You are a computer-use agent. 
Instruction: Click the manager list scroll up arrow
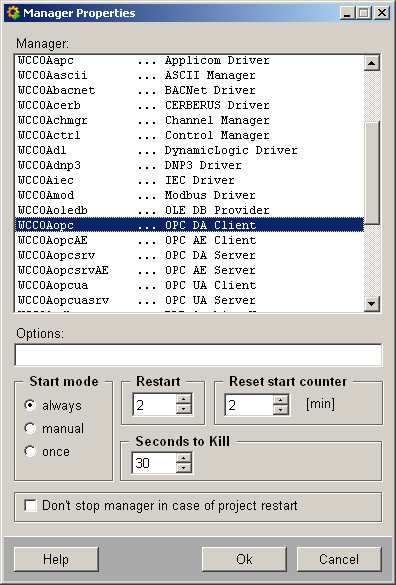pos(371,63)
